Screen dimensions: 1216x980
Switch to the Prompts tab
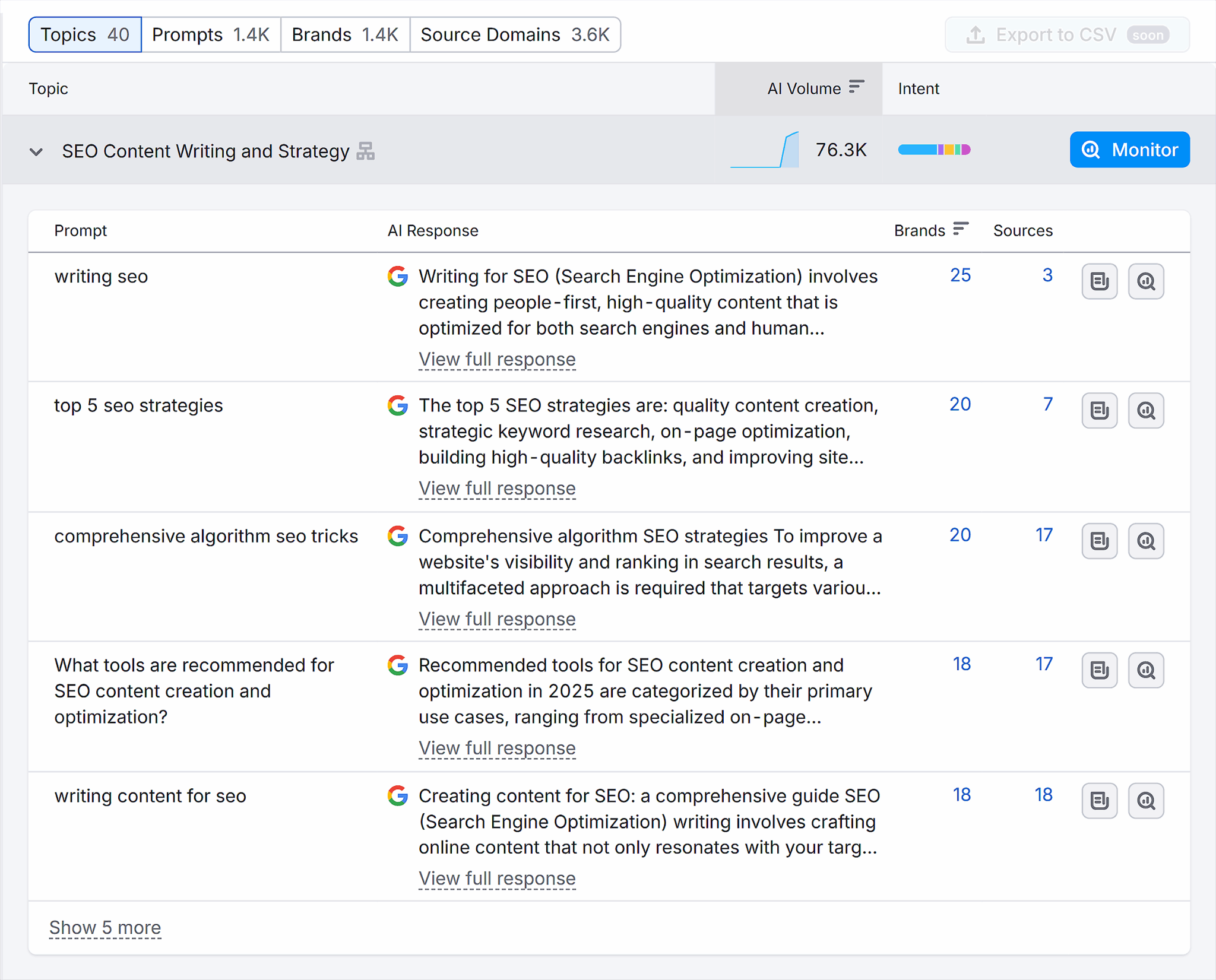coord(211,34)
